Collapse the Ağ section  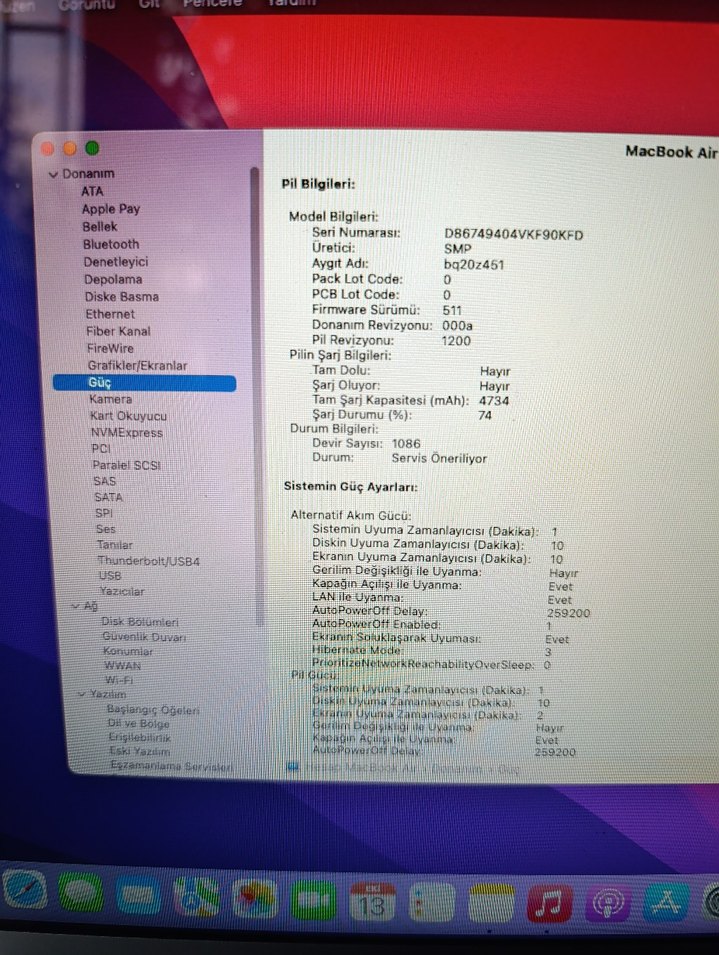coord(75,606)
